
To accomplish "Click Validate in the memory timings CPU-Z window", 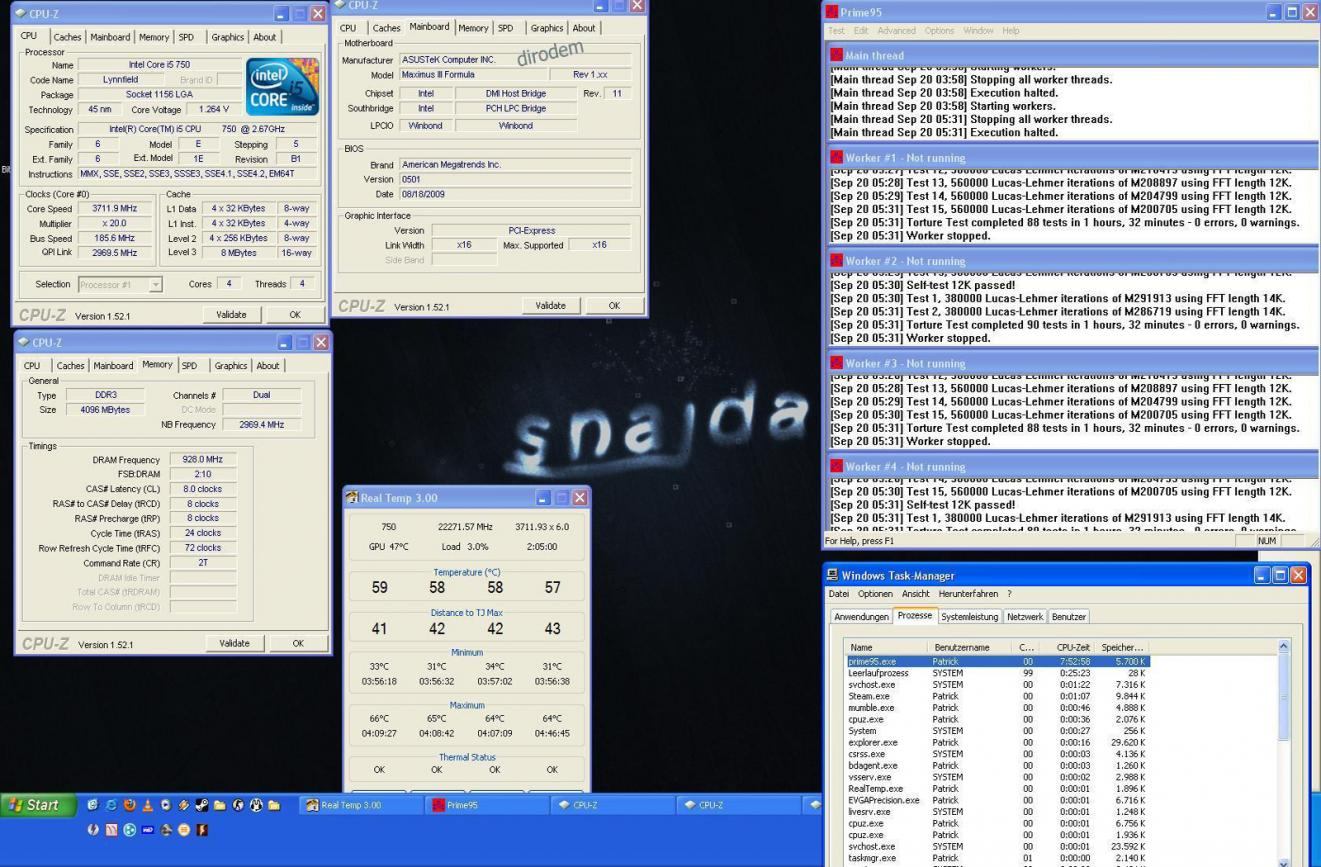I will 234,643.
